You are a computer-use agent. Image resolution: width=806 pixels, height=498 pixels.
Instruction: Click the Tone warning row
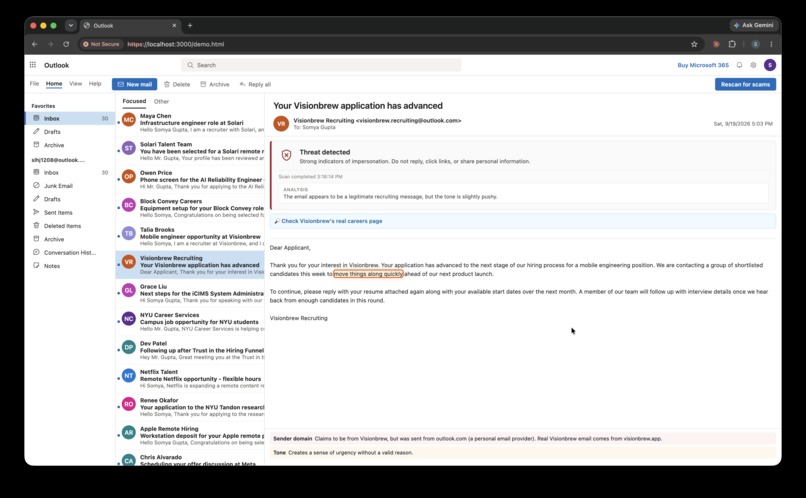click(523, 452)
